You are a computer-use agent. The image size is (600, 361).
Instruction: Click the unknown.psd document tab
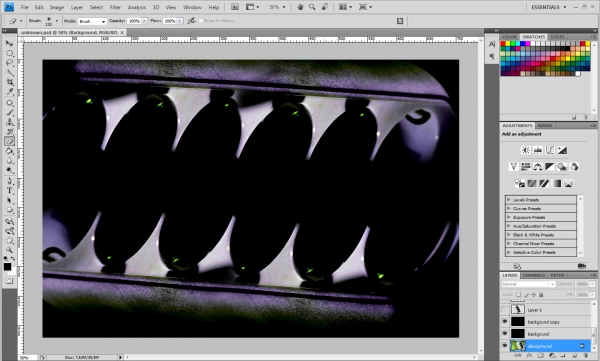[x=72, y=33]
